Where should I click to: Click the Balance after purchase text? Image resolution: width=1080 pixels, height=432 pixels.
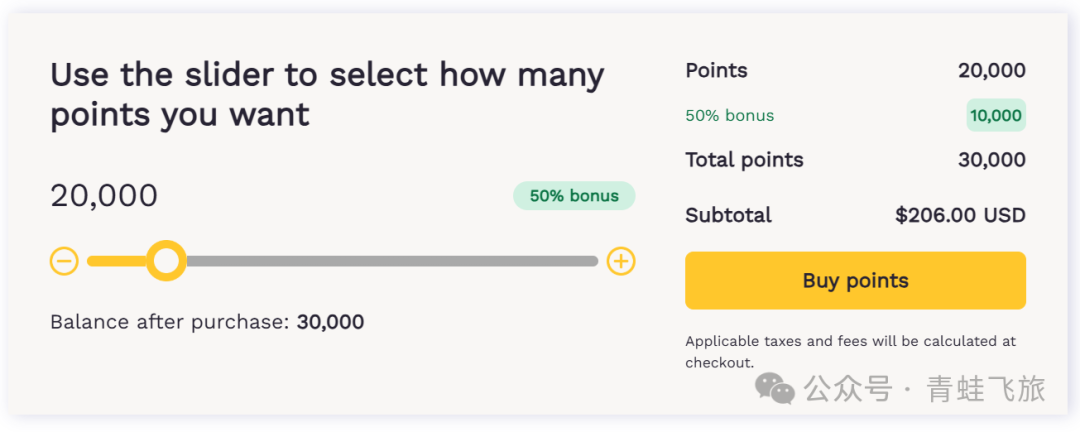207,322
